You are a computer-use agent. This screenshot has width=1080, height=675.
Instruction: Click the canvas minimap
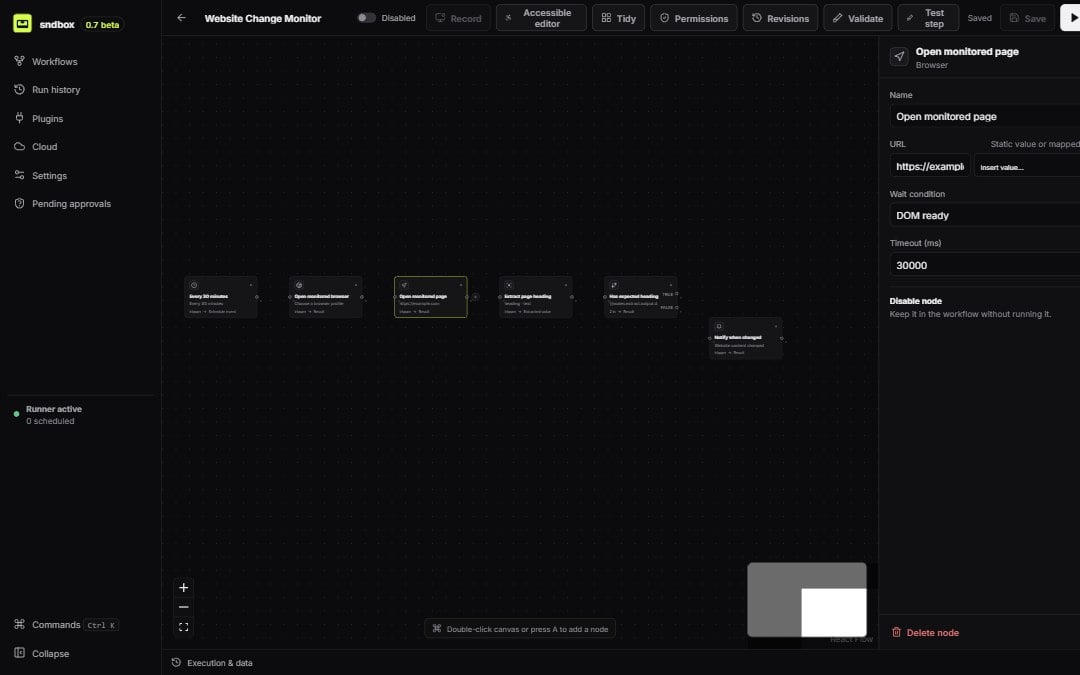click(807, 599)
